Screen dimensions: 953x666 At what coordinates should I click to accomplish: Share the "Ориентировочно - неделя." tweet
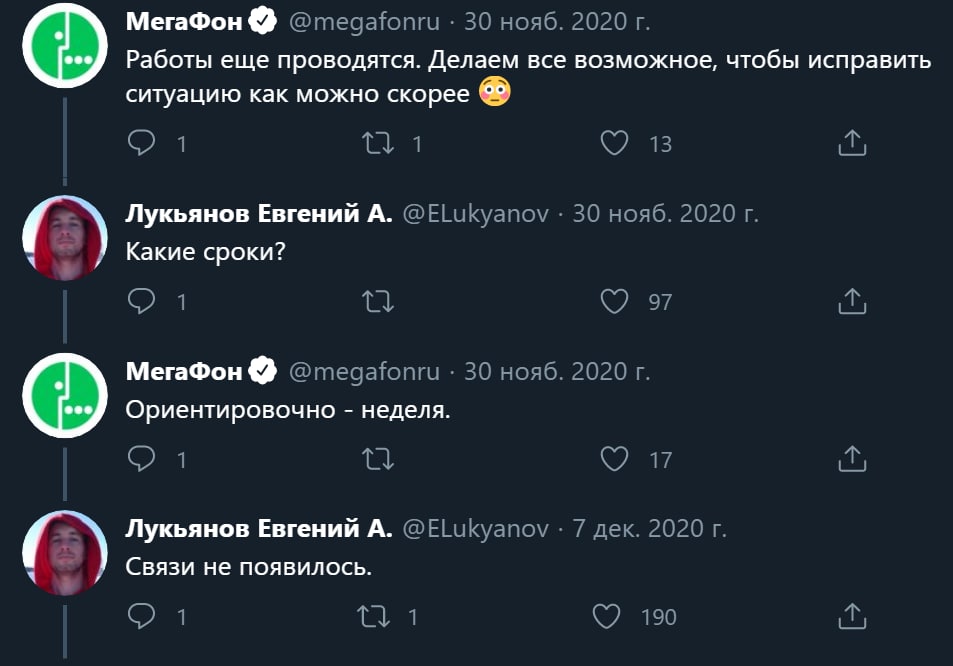coord(850,459)
